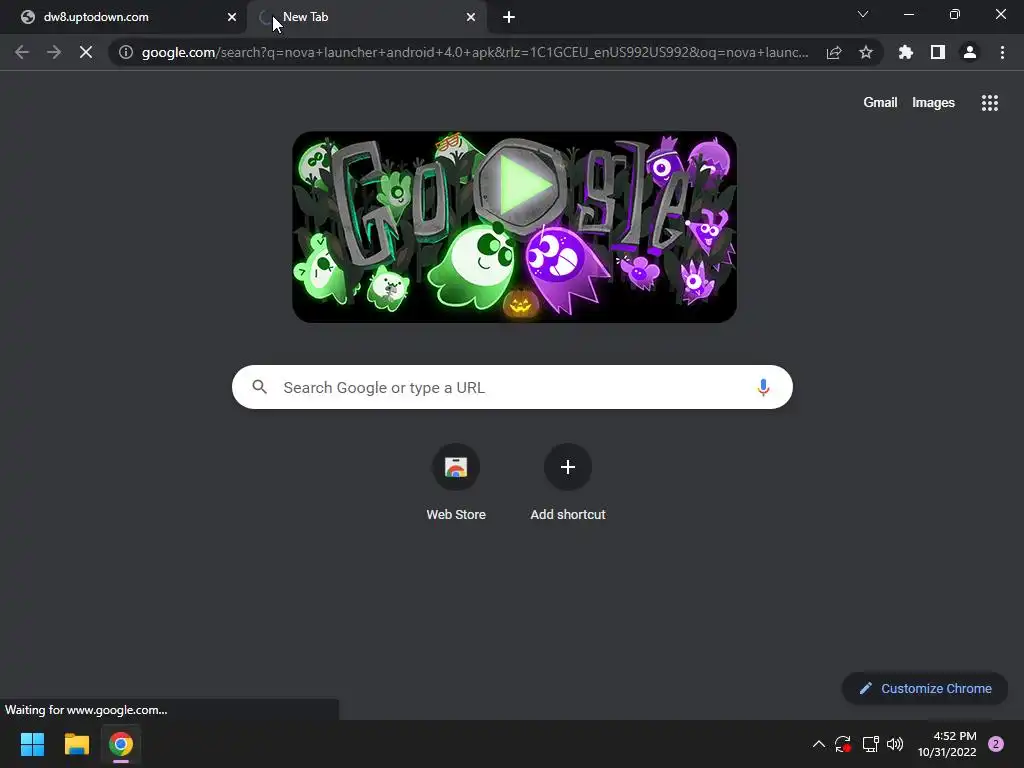This screenshot has width=1024, height=768.
Task: Go forward using the forward arrow
Action: [x=54, y=52]
